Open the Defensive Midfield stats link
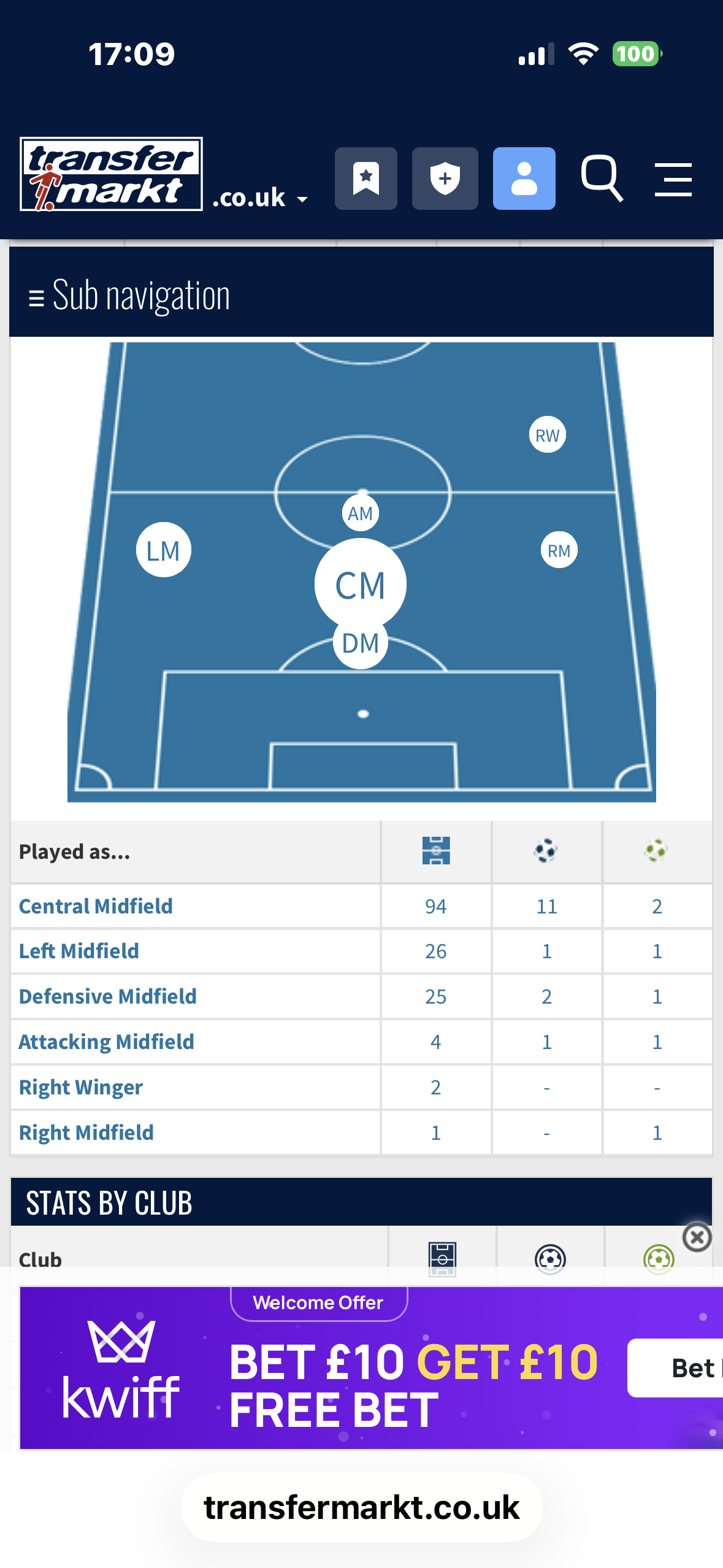723x1568 pixels. point(107,996)
